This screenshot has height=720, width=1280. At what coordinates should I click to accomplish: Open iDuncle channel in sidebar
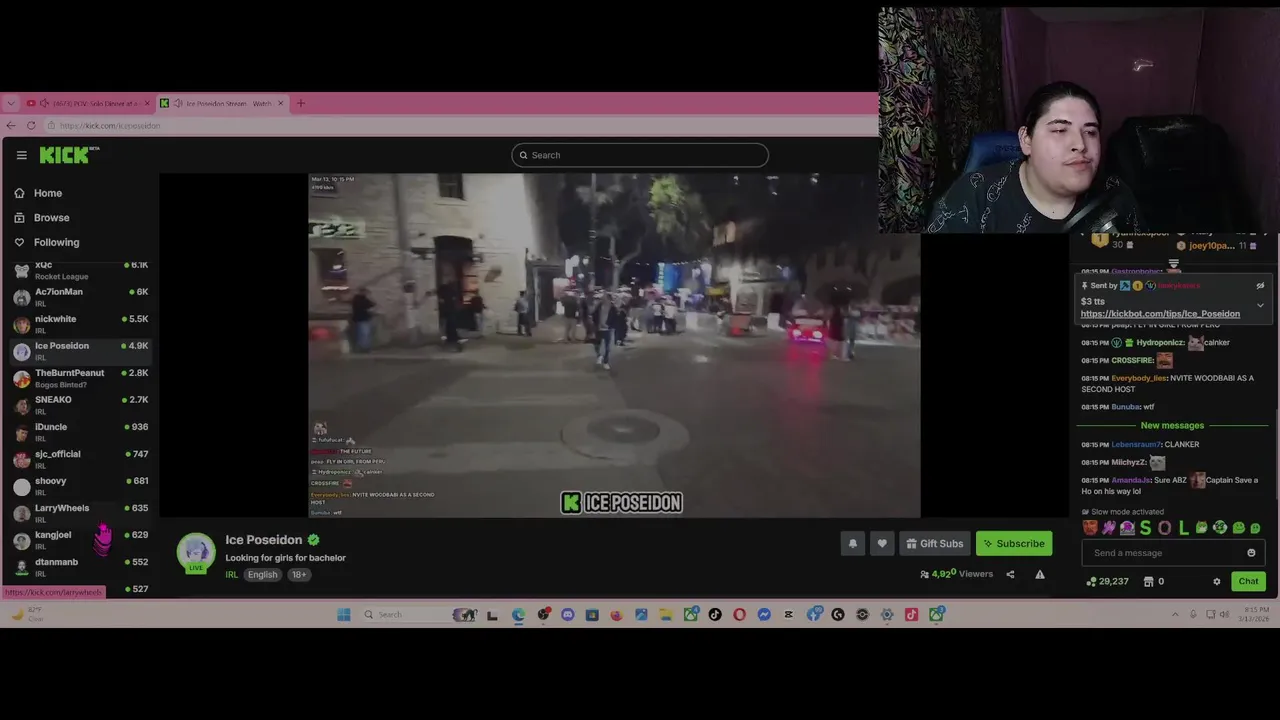point(80,432)
